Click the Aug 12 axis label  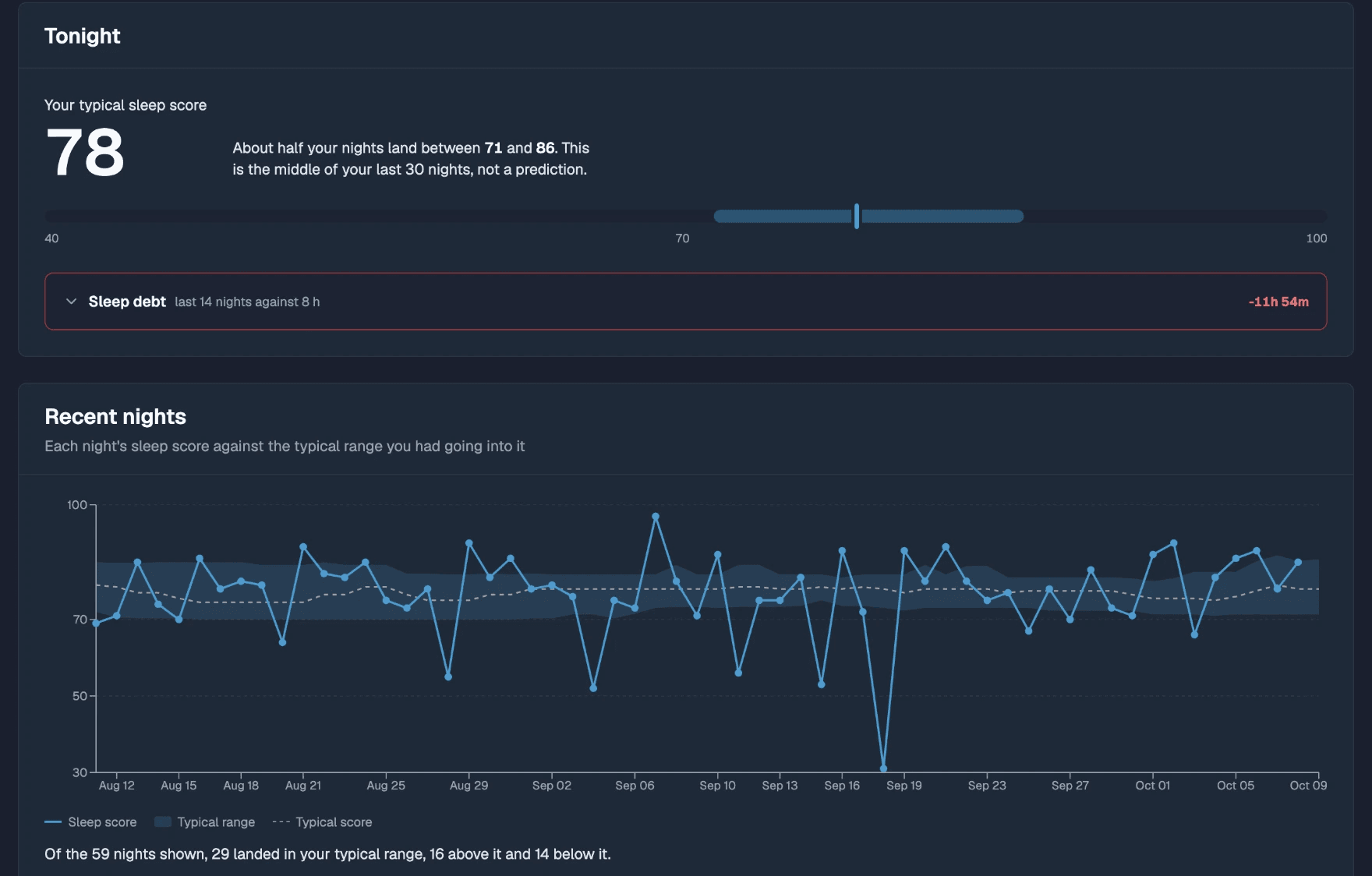117,786
